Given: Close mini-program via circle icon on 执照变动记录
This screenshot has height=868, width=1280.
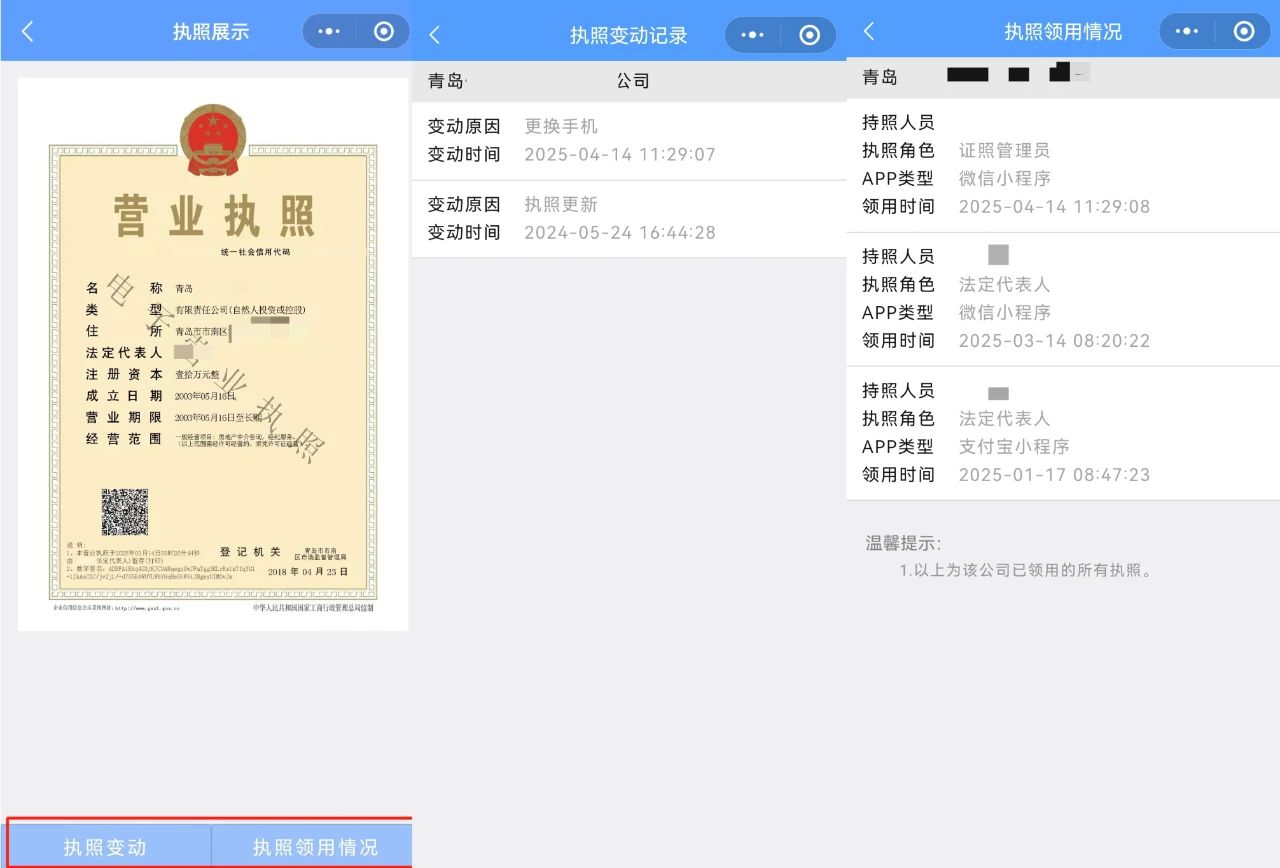Looking at the screenshot, I should (809, 35).
